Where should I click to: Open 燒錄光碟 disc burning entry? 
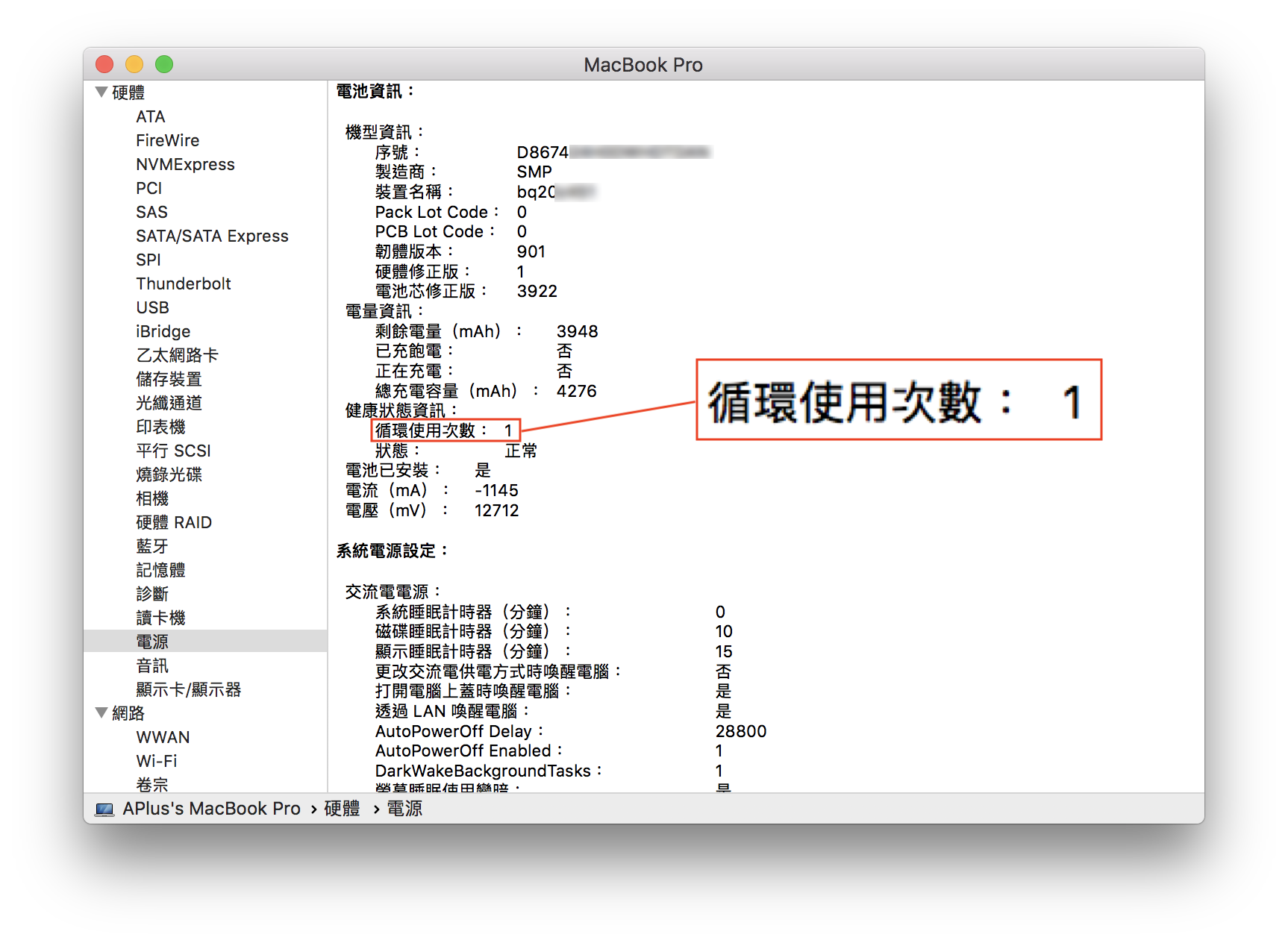(x=169, y=474)
